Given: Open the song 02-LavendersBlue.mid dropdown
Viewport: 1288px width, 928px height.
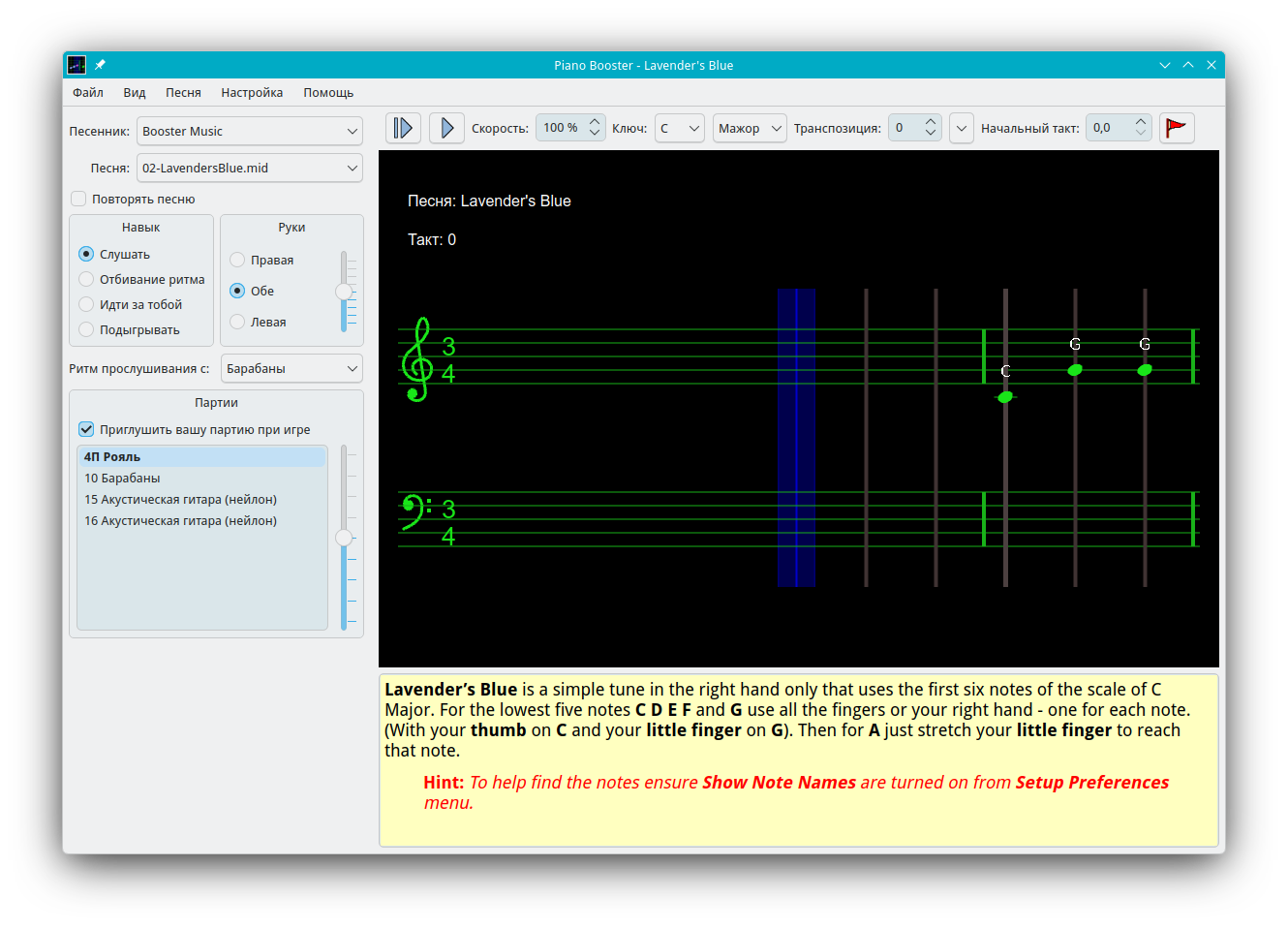Looking at the screenshot, I should (x=249, y=169).
